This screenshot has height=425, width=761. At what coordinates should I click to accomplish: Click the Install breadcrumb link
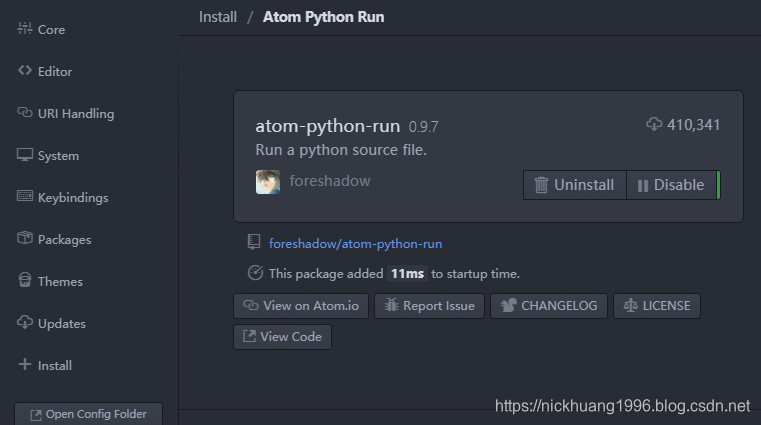[218, 17]
